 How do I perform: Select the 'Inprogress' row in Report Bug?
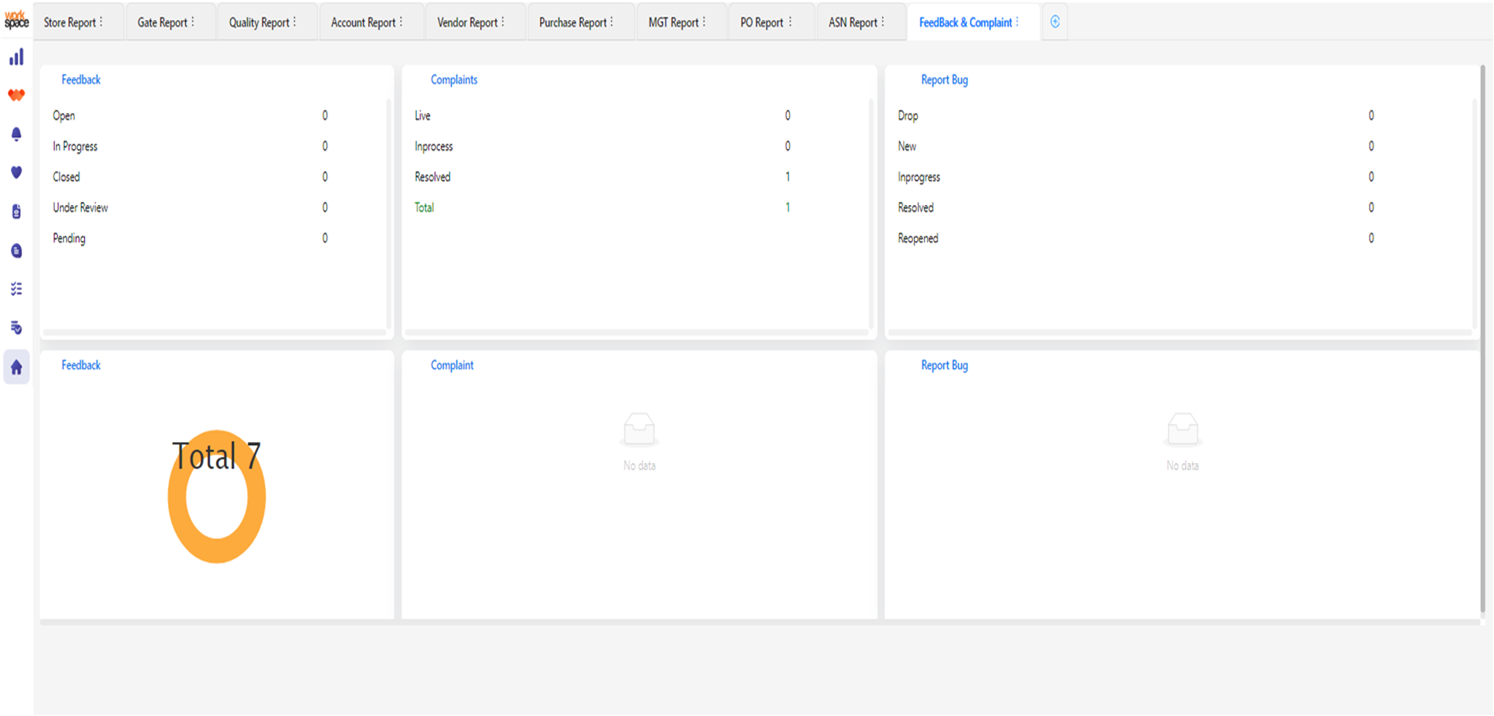1180,177
